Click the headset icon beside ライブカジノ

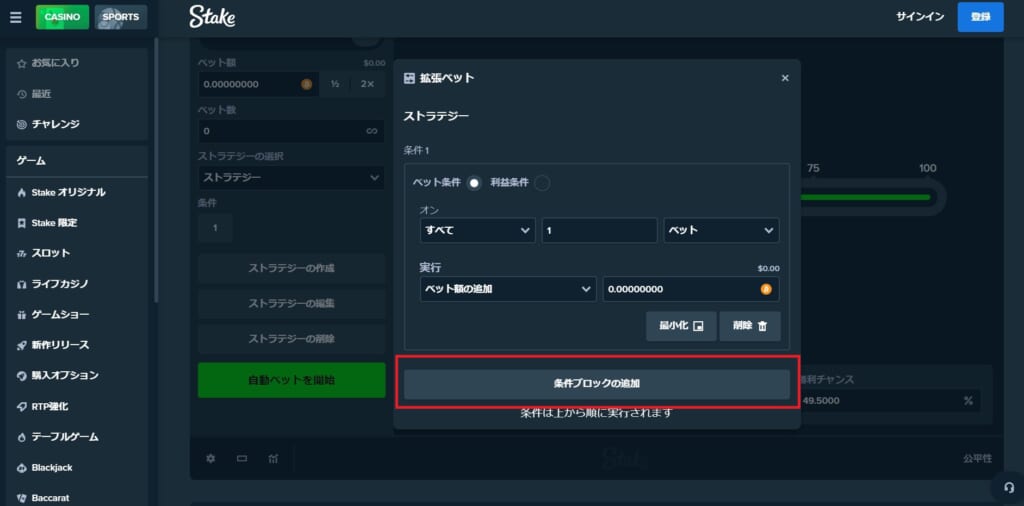(22, 284)
